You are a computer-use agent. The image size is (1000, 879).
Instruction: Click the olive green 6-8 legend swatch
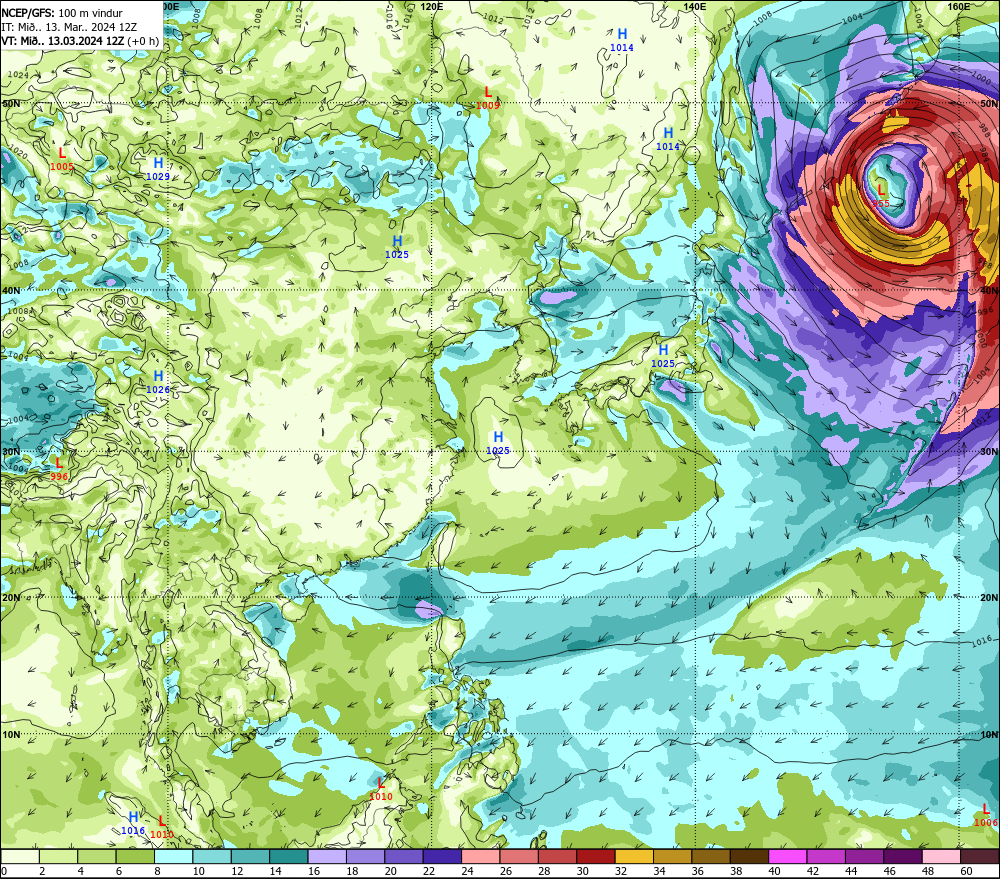[135, 856]
